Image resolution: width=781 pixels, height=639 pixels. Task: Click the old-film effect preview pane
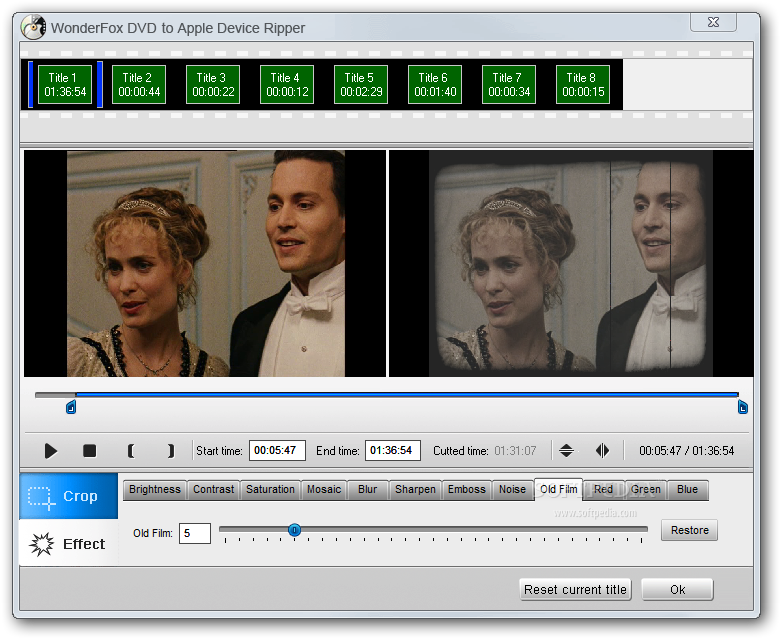click(x=571, y=263)
